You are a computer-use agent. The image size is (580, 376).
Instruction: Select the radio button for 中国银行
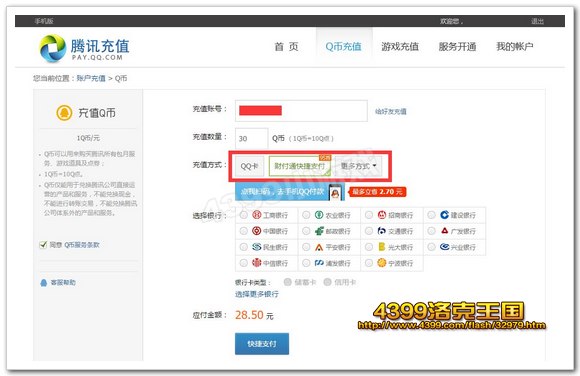pyautogui.click(x=243, y=231)
